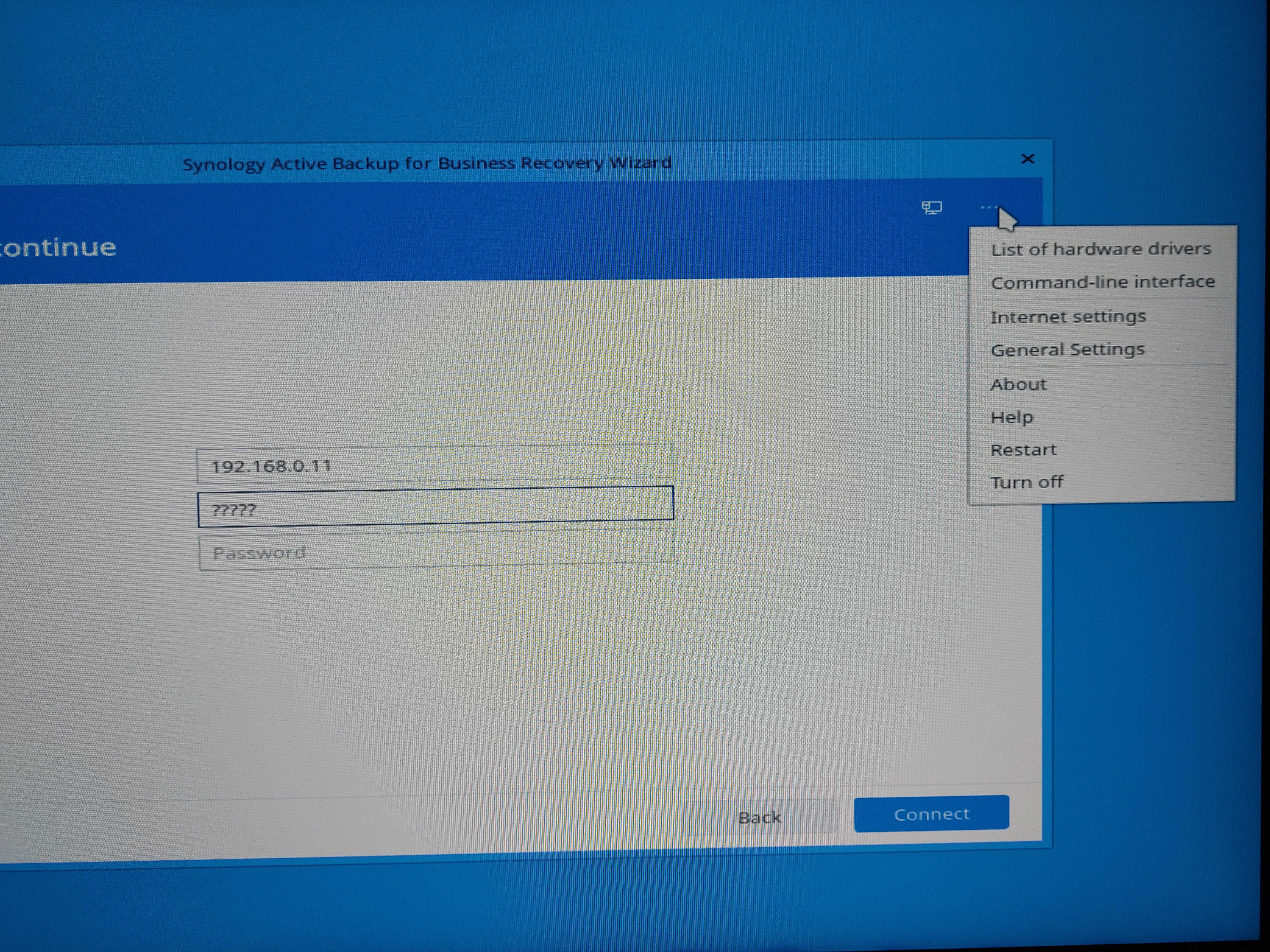This screenshot has width=1270, height=952.
Task: Choose Turn off in the menu
Action: (x=1027, y=482)
